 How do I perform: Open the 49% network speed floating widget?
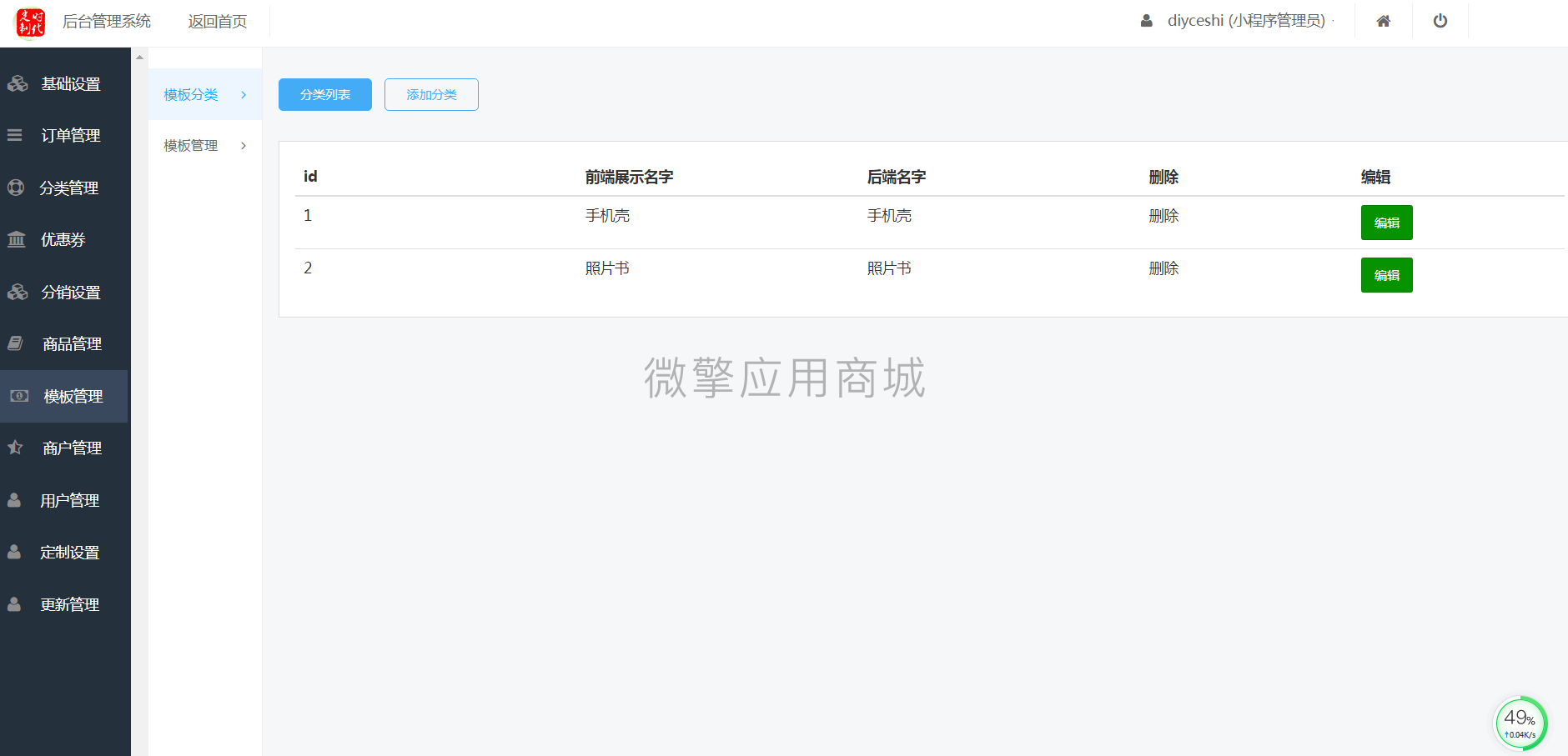[1520, 723]
